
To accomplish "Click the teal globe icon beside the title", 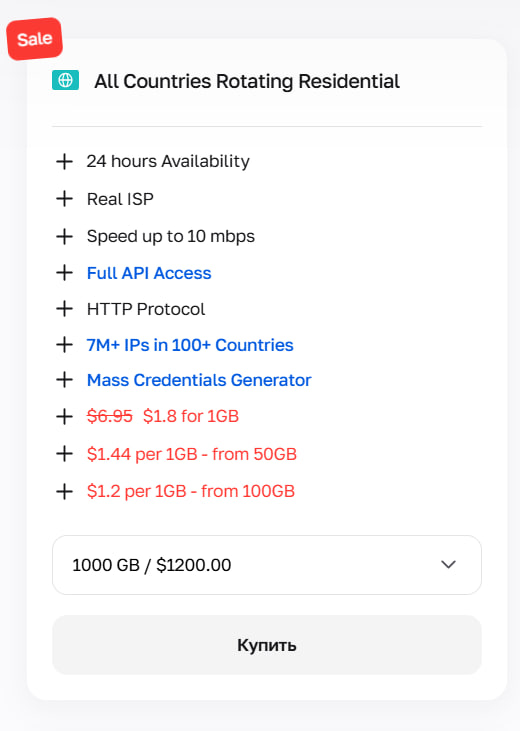I will tap(65, 80).
